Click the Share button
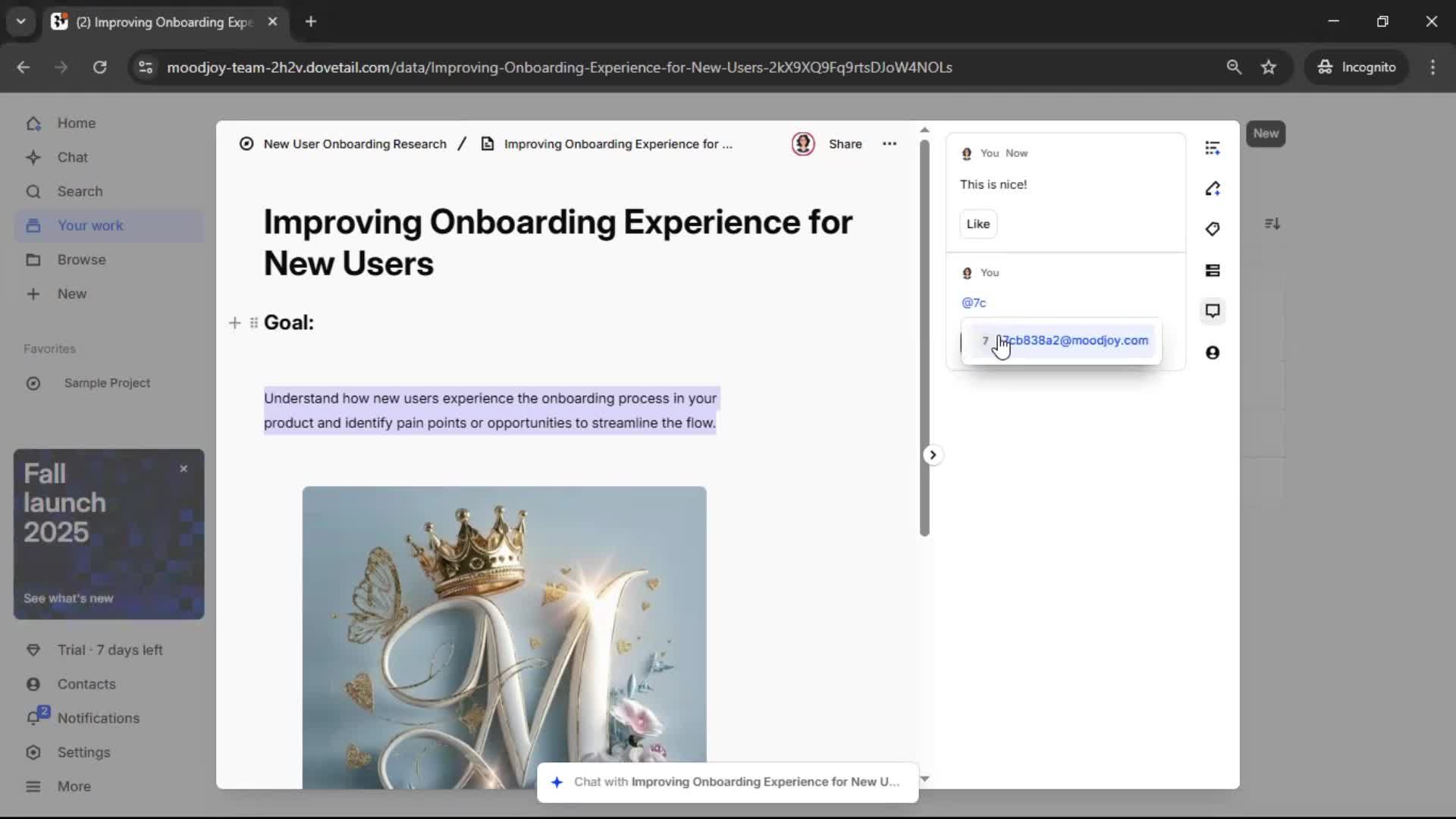Image resolution: width=1456 pixels, height=819 pixels. point(845,144)
